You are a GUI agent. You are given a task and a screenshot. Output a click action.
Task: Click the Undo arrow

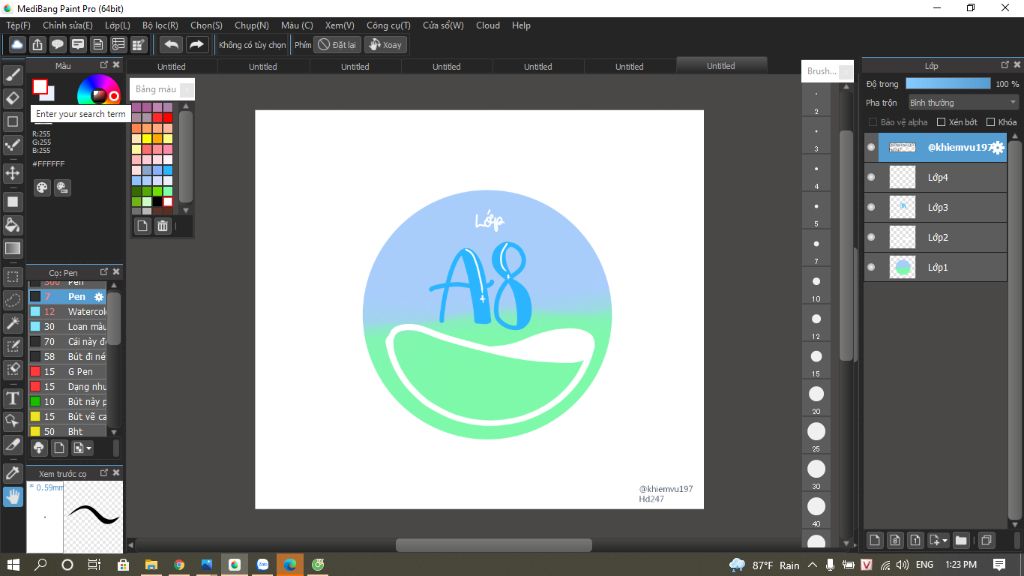(171, 44)
